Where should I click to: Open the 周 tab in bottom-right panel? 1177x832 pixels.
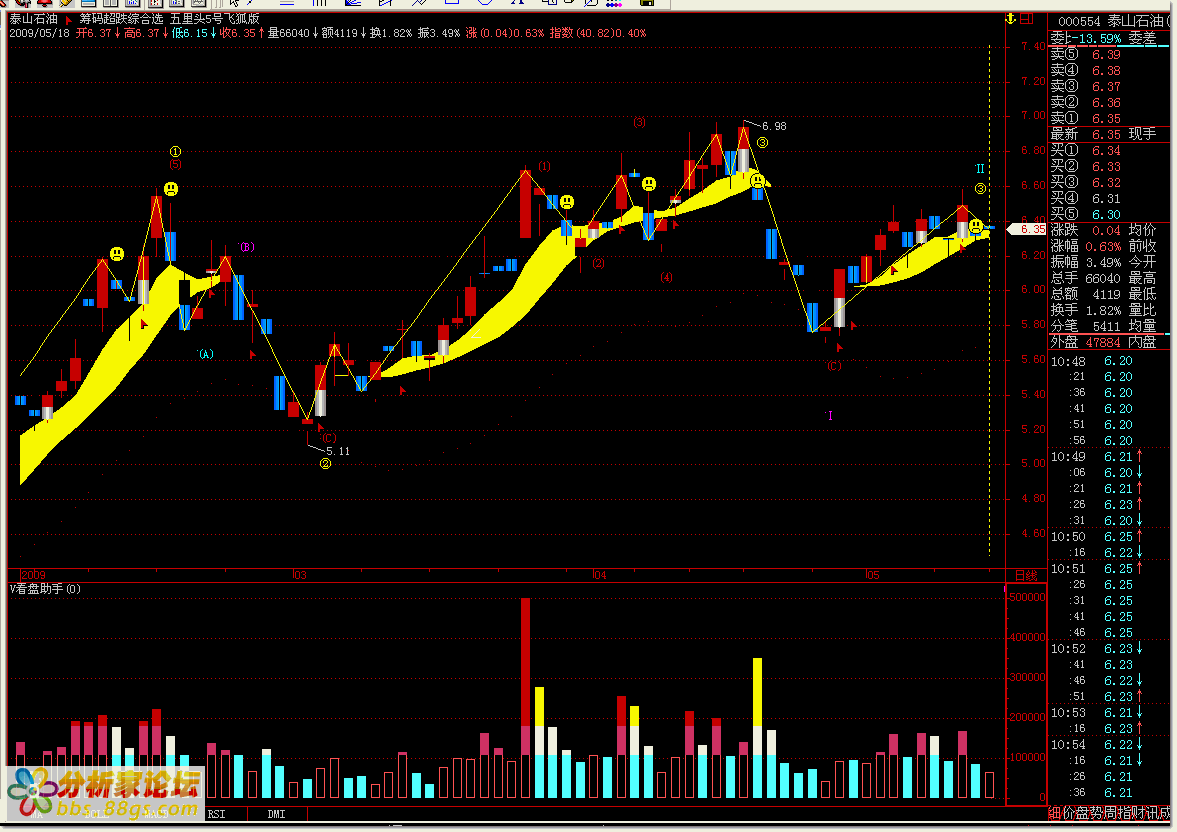click(x=1109, y=813)
